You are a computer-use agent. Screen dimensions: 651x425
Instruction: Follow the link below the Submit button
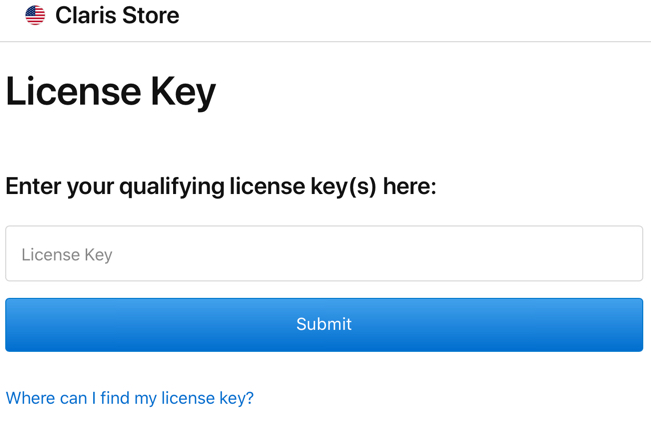[x=130, y=398]
